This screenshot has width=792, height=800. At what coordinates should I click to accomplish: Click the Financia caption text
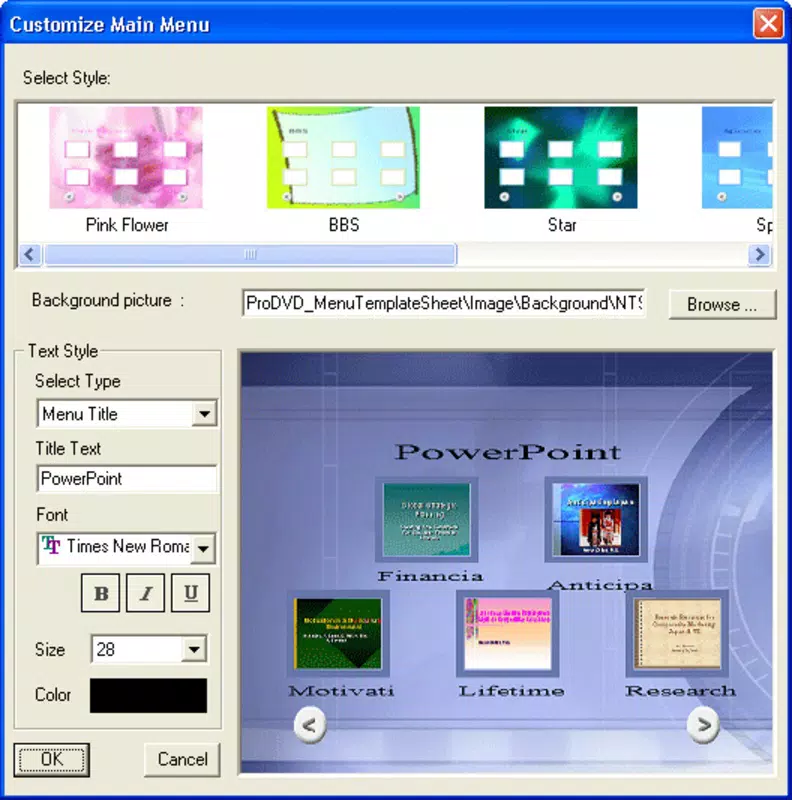tap(430, 577)
